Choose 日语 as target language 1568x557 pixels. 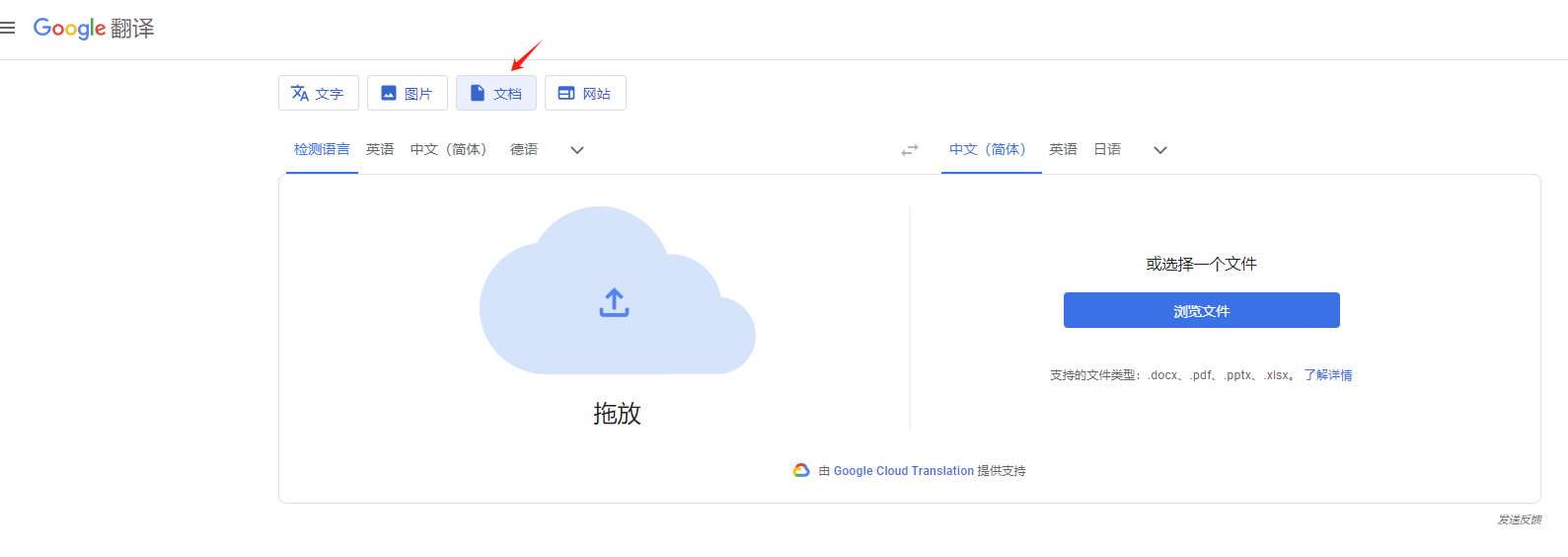click(1107, 149)
